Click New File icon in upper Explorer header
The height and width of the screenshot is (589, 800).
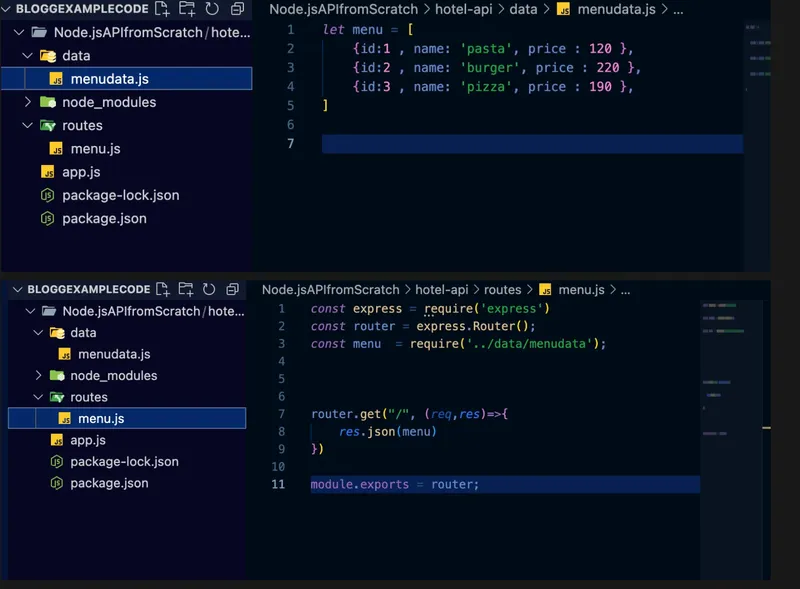[163, 9]
